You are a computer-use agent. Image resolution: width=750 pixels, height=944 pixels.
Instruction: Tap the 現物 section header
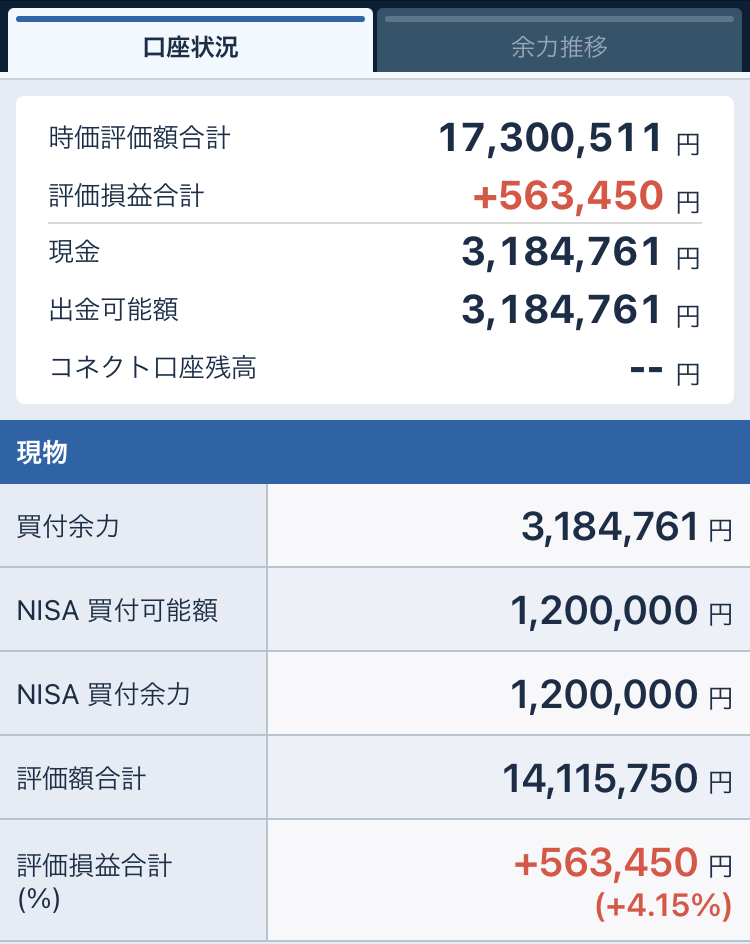[x=374, y=452]
